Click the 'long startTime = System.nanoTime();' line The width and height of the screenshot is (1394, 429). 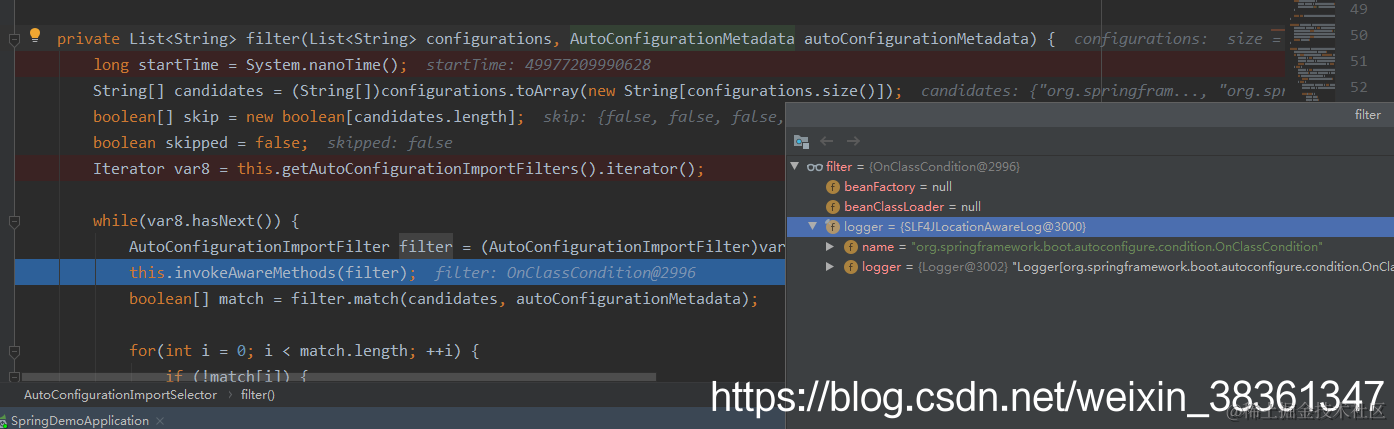250,65
